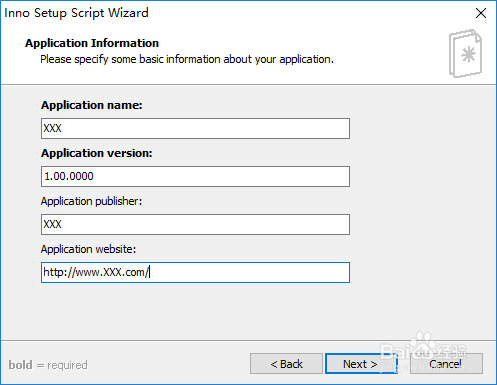This screenshot has width=497, height=385.
Task: Click the Application version field showing 1.00.0000
Action: click(x=195, y=176)
